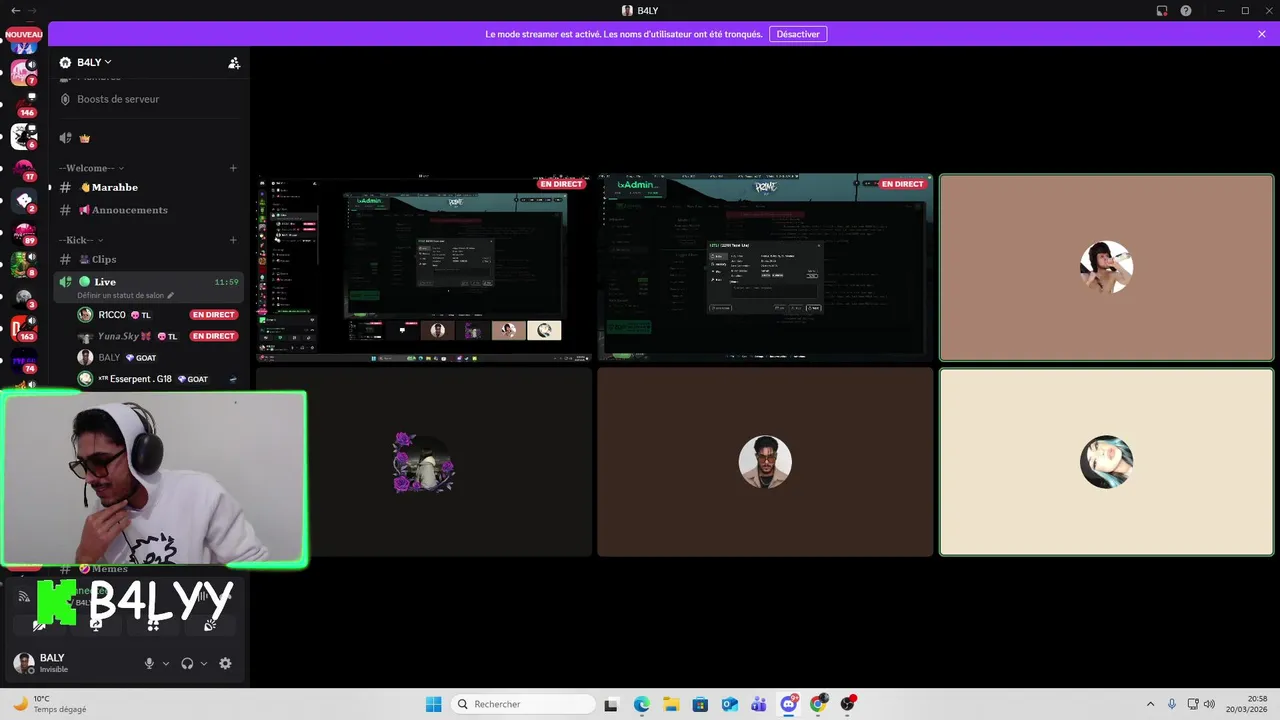Check voice connection quality icon

point(24,597)
